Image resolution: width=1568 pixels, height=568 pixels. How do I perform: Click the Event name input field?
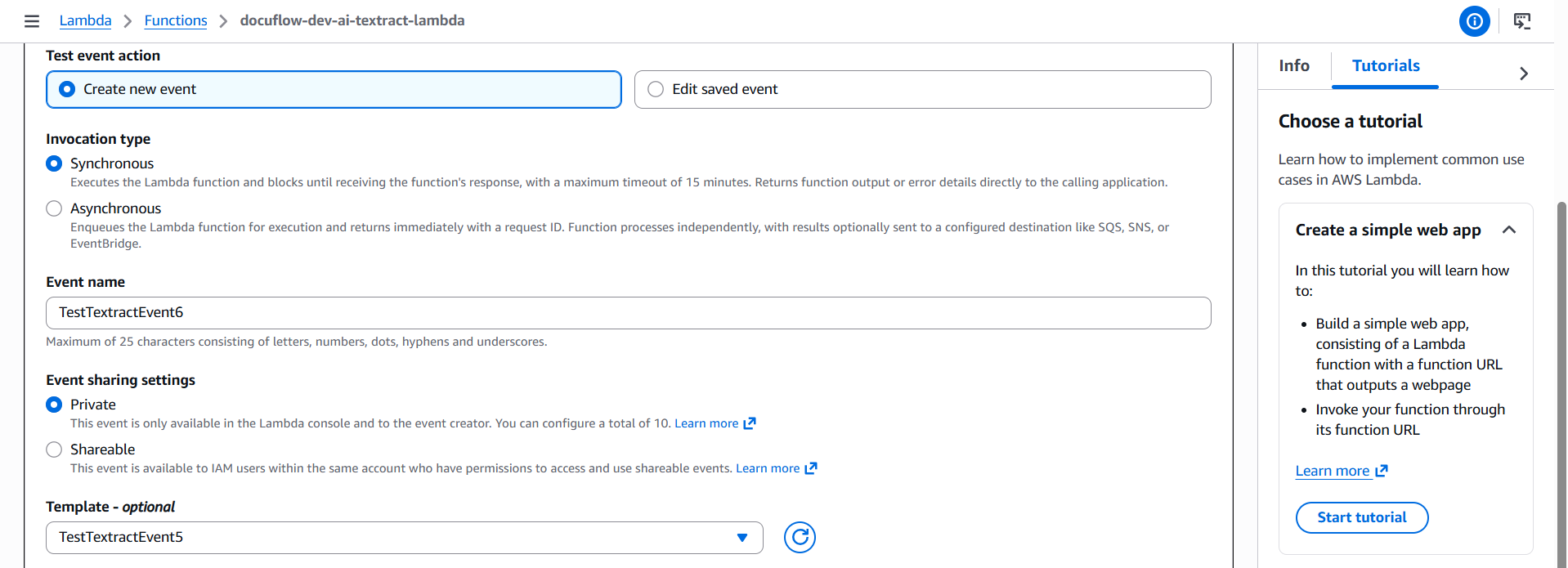pyautogui.click(x=628, y=312)
